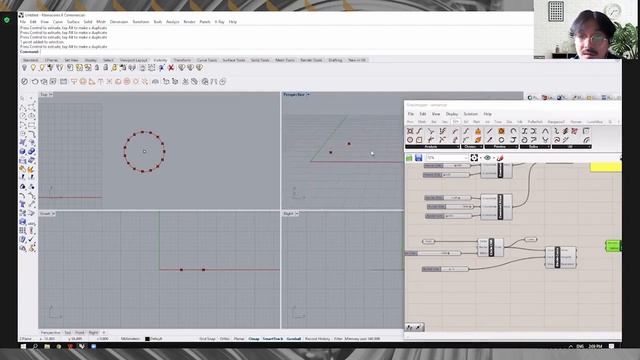Toggle Osnap in Rhino status bar
Viewport: 640px width, 360px height.
point(253,339)
